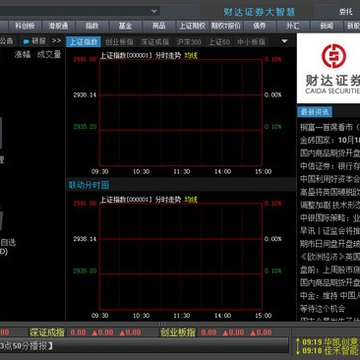This screenshot has width=360, height=360.
Task: Select the 外汇 toolbar tab
Action: pos(293,26)
